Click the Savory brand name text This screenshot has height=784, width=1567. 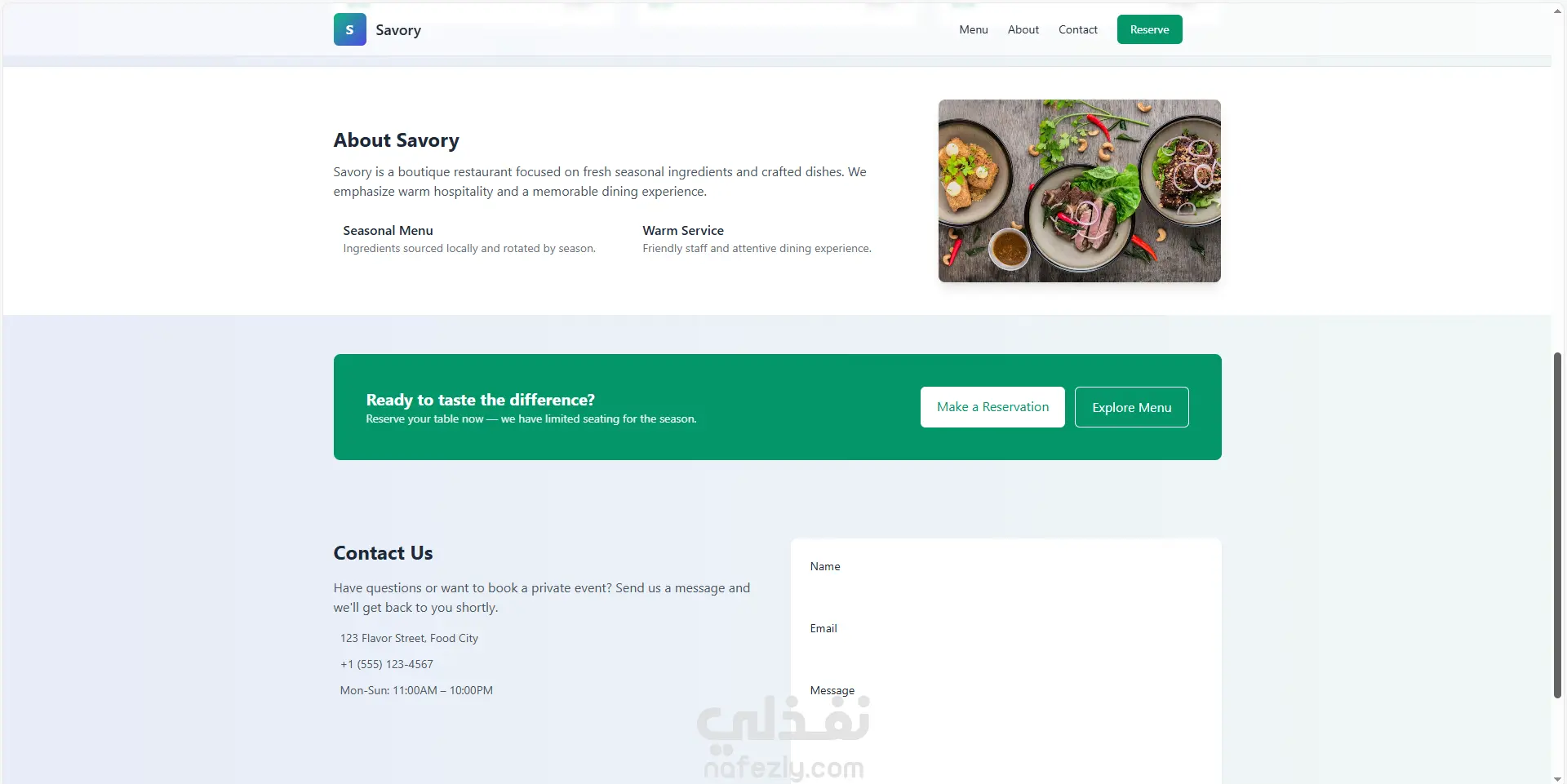point(398,30)
